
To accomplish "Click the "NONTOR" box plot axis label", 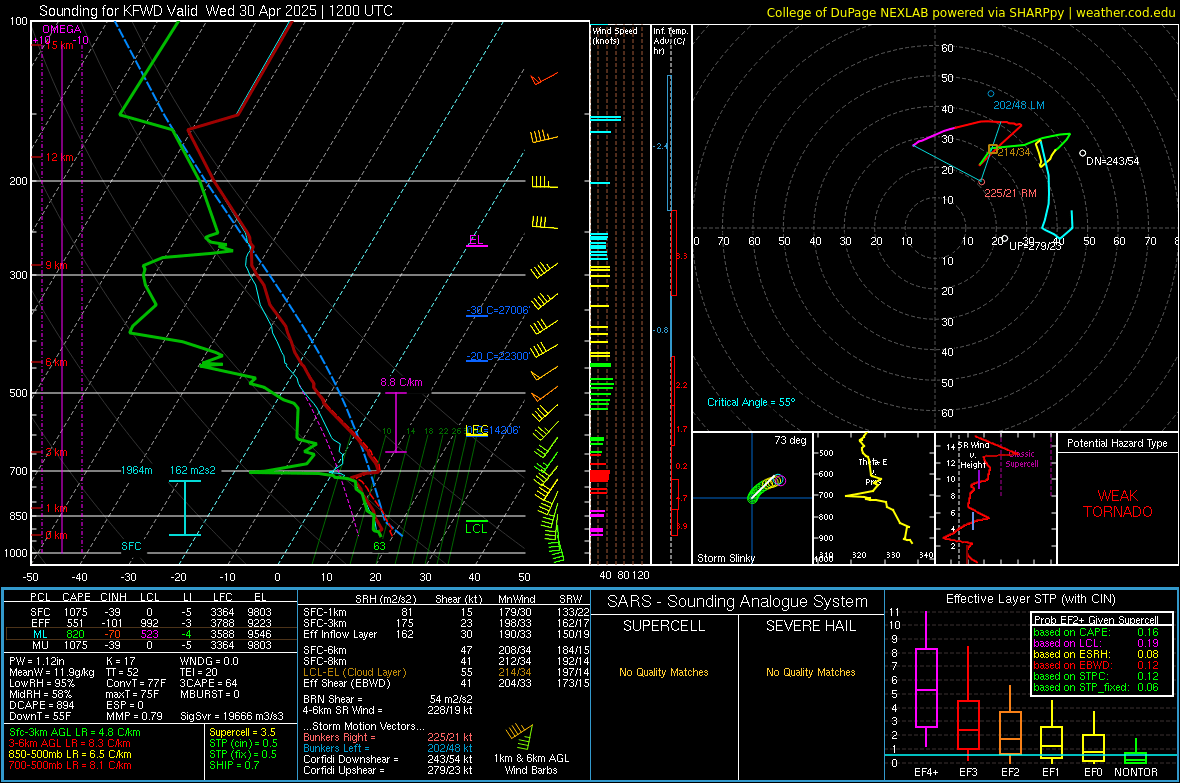I will [1136, 772].
